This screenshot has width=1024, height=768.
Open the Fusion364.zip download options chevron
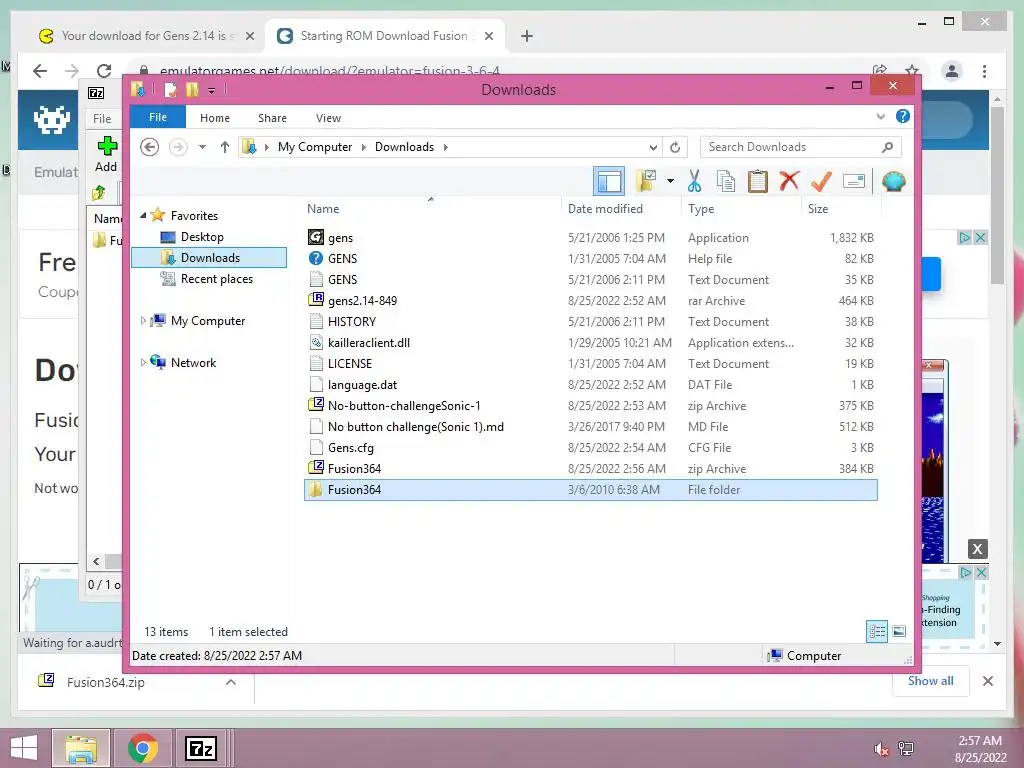click(231, 682)
